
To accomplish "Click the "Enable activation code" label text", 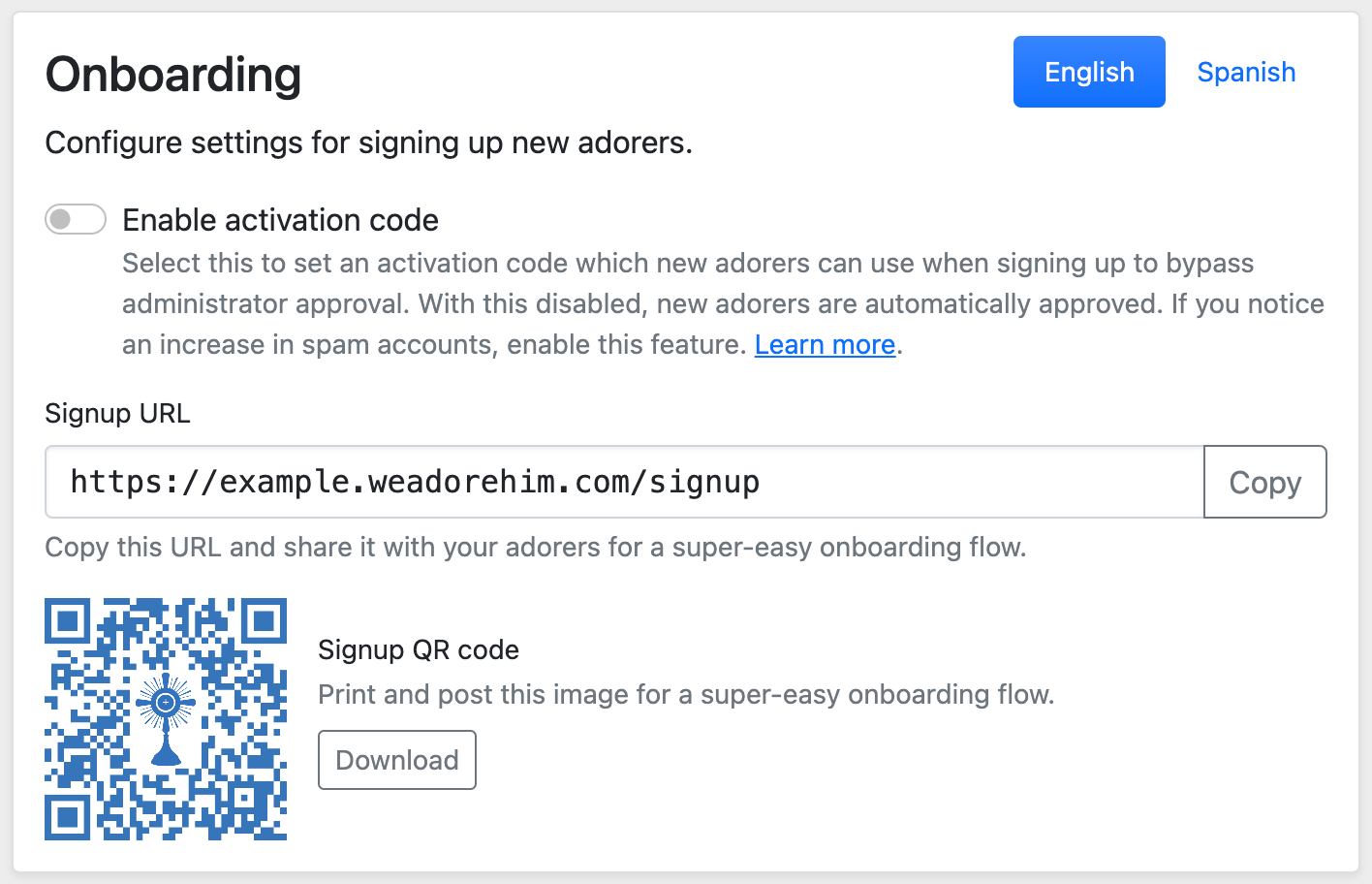I will pos(280,220).
